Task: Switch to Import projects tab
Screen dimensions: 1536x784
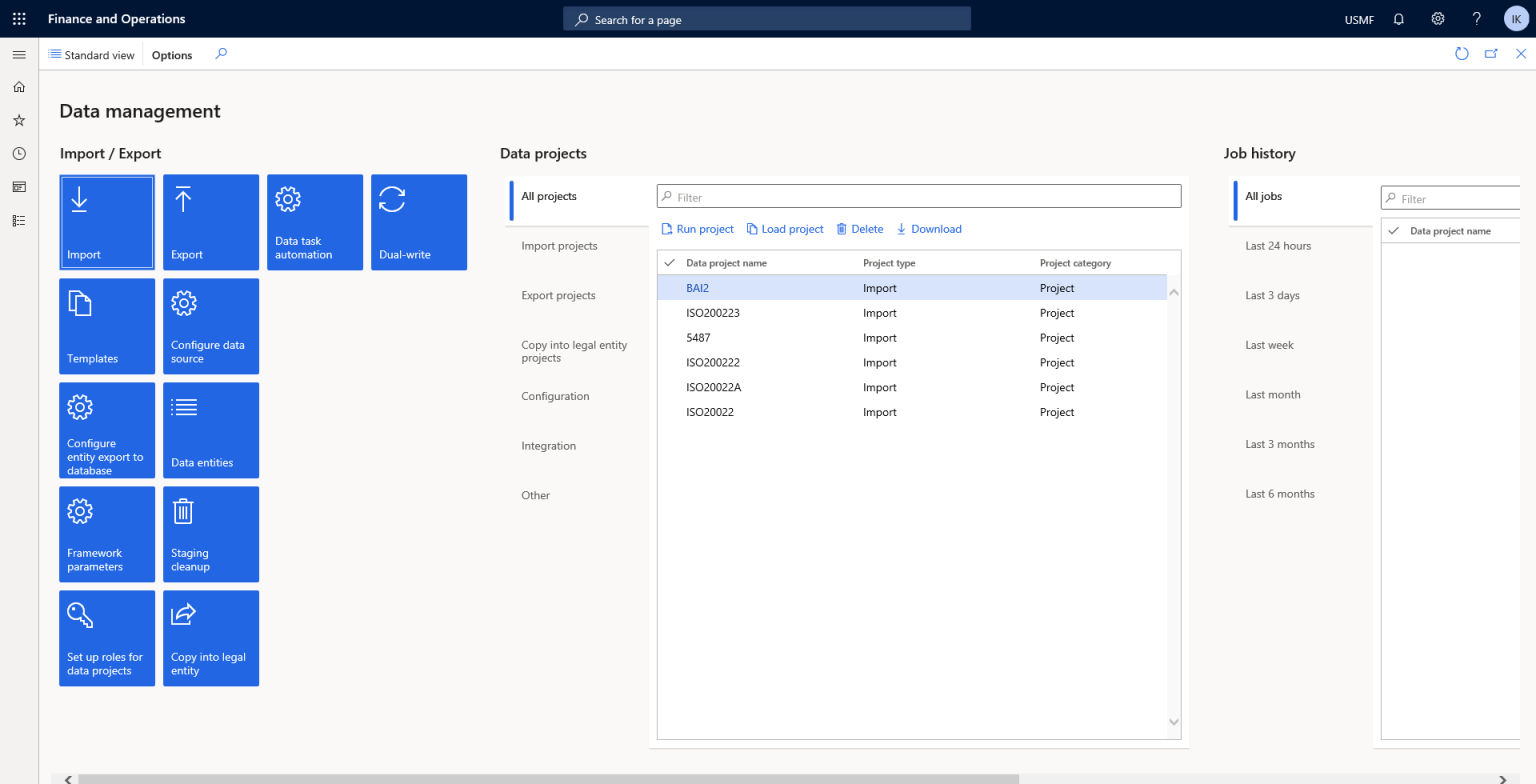Action: 559,245
